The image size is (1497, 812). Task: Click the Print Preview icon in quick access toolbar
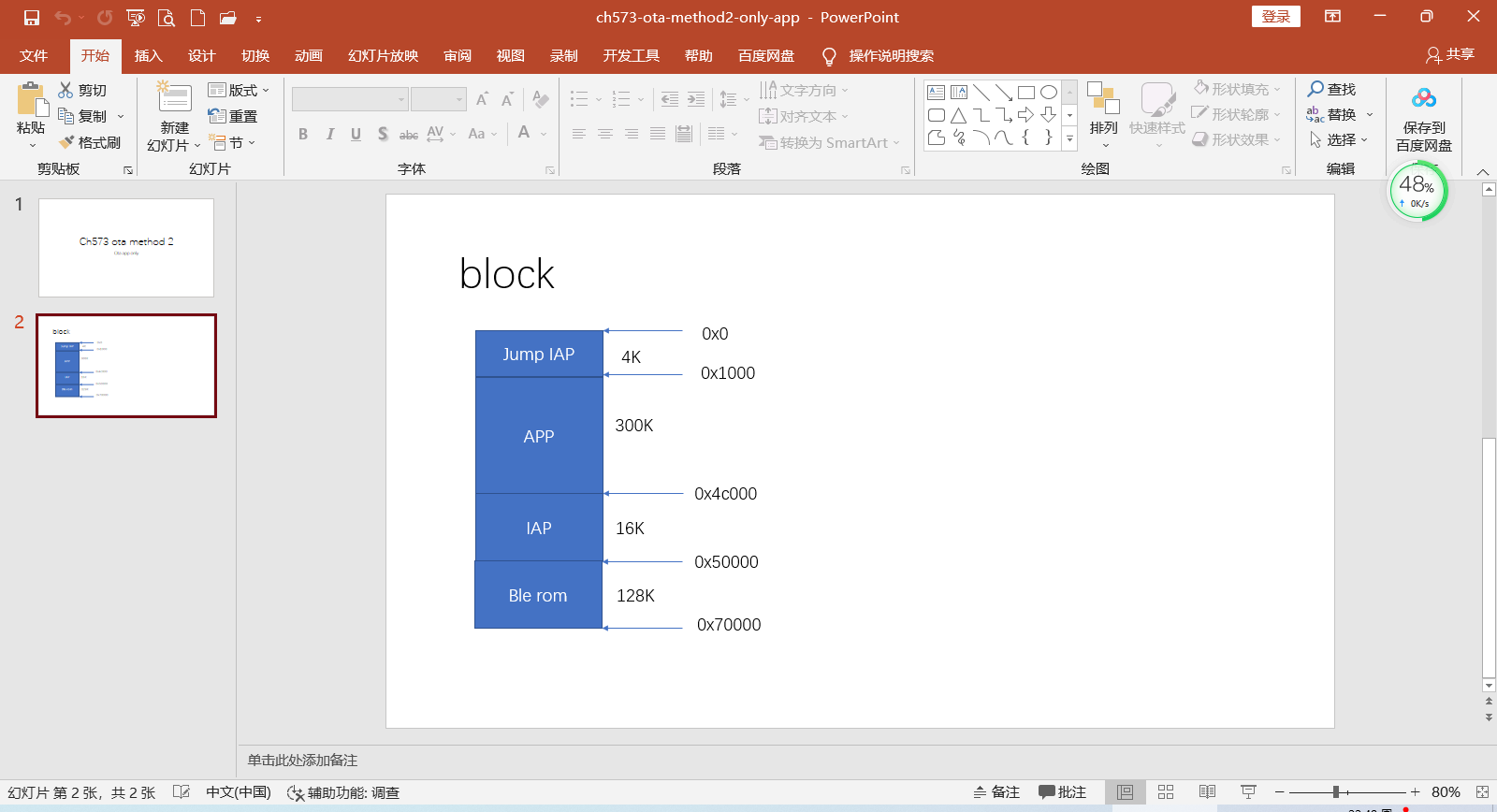coord(167,18)
